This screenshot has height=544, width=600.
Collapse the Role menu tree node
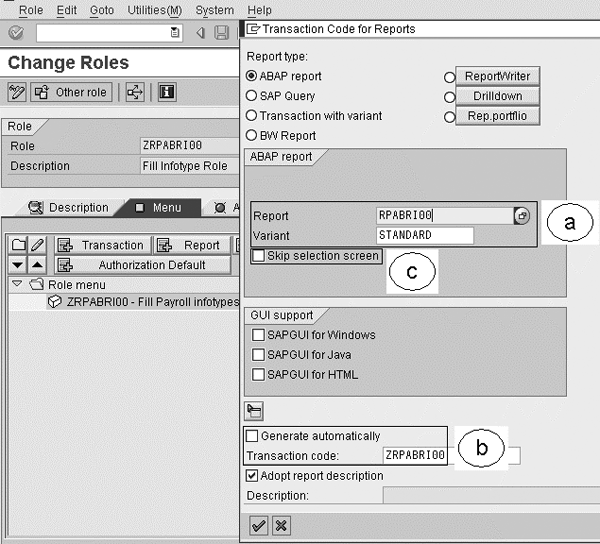[16, 284]
